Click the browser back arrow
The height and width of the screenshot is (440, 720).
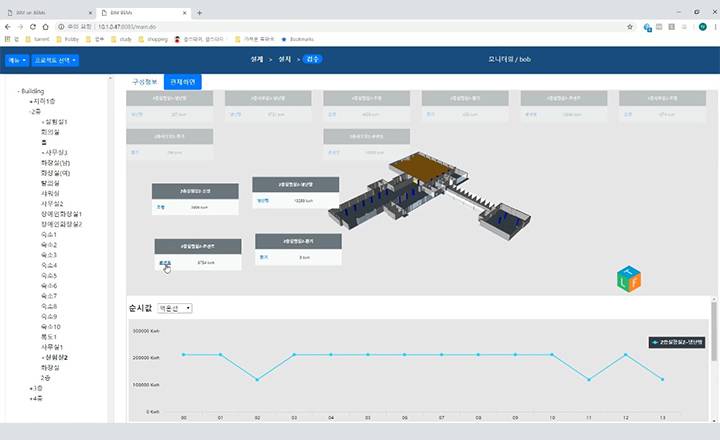[x=9, y=27]
